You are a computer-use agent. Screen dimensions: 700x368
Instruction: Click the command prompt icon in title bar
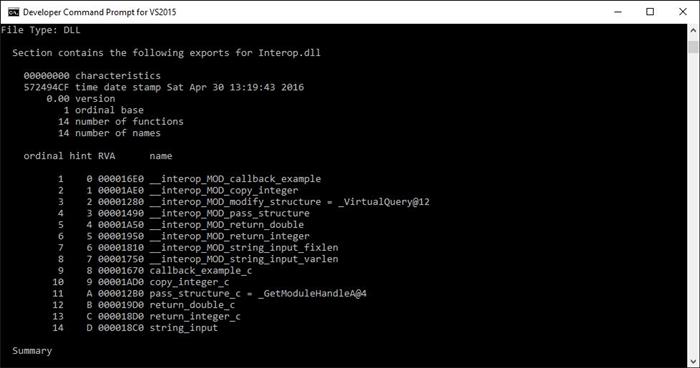pos(13,12)
